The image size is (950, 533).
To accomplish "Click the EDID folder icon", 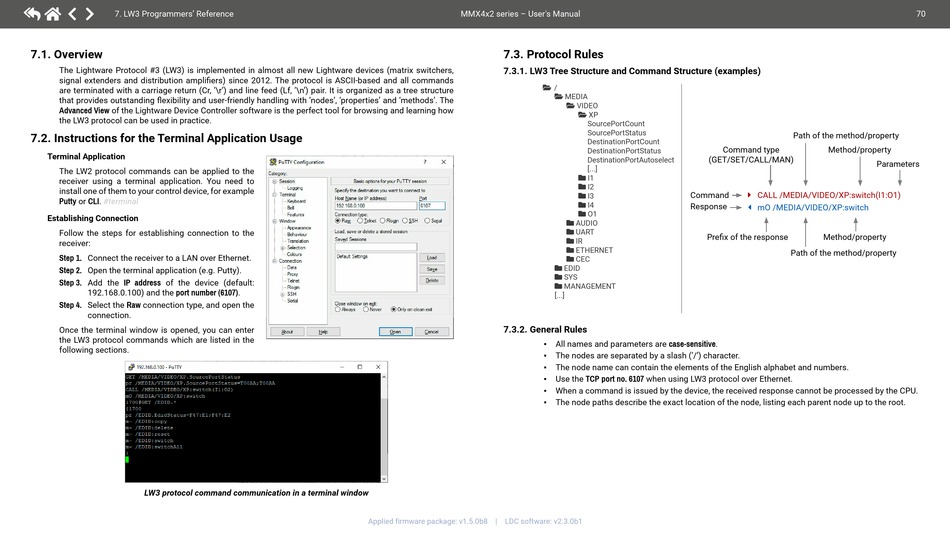I will click(559, 268).
